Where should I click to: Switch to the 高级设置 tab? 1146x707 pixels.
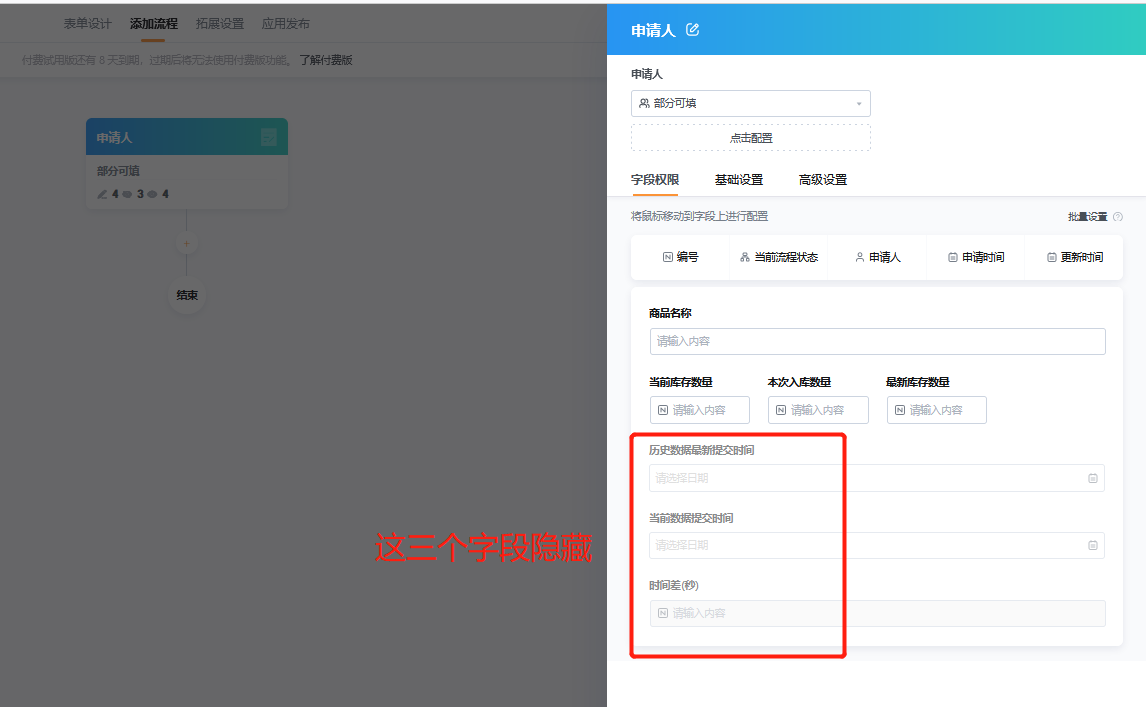tap(822, 180)
